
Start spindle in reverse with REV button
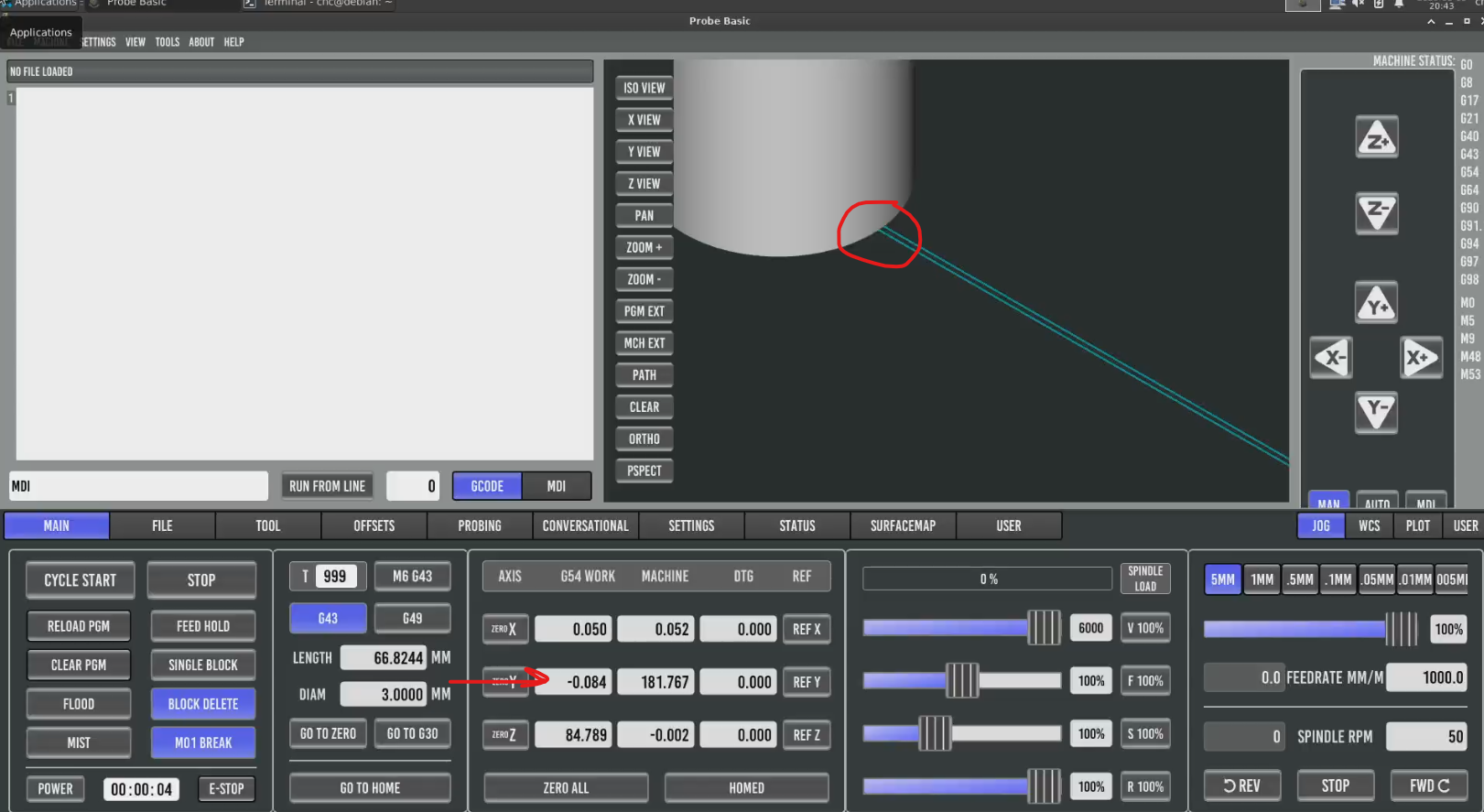1241,785
